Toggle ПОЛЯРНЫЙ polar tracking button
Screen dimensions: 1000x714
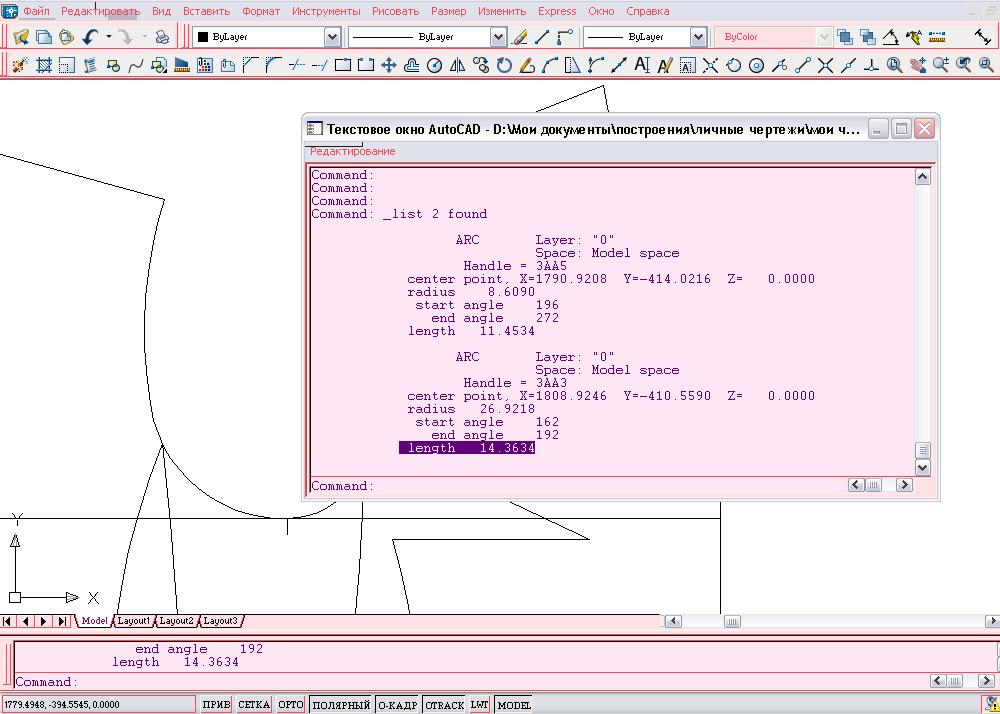pyautogui.click(x=340, y=705)
